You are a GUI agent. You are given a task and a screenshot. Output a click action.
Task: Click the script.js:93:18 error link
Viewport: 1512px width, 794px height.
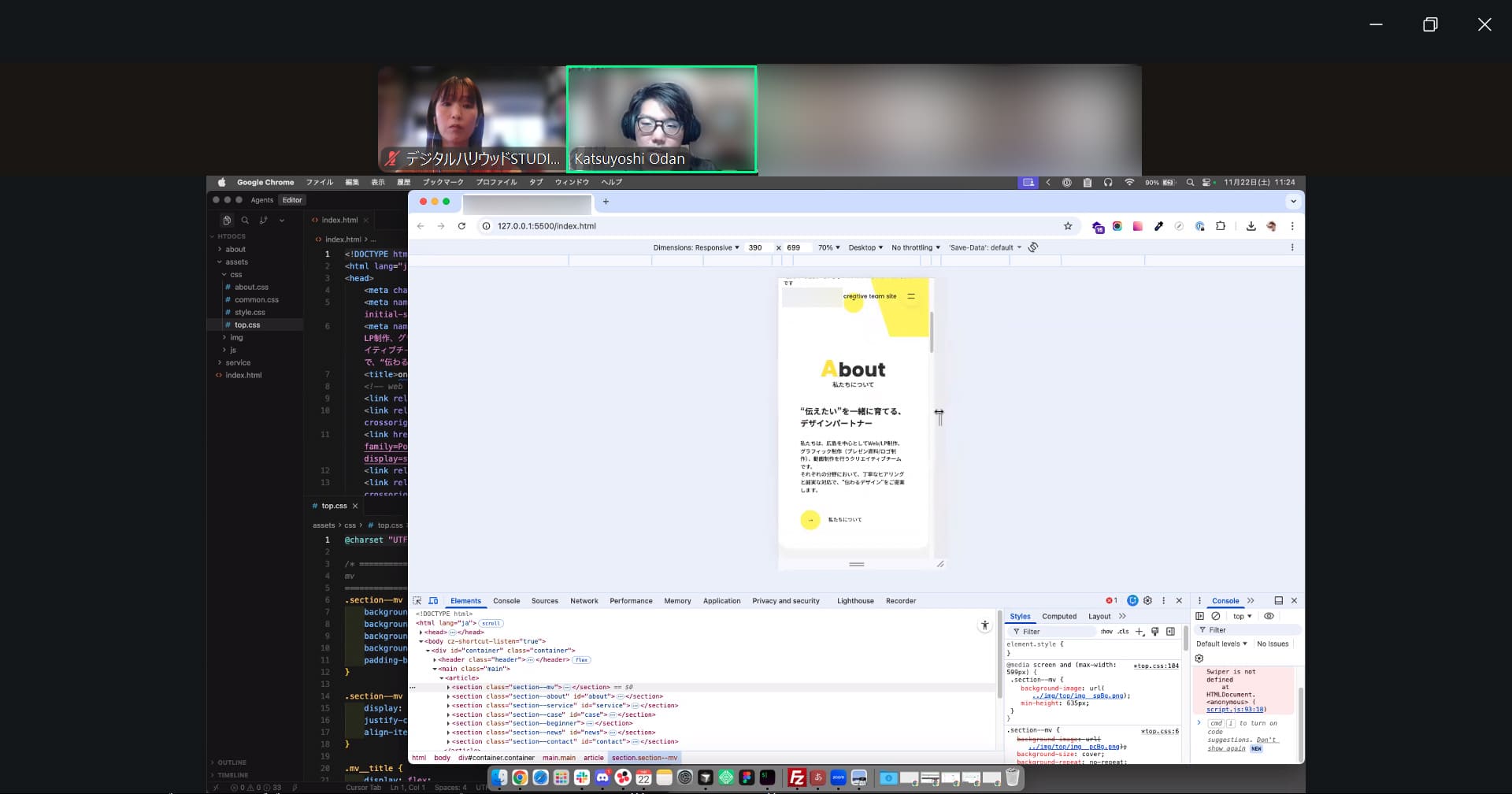(x=1235, y=710)
